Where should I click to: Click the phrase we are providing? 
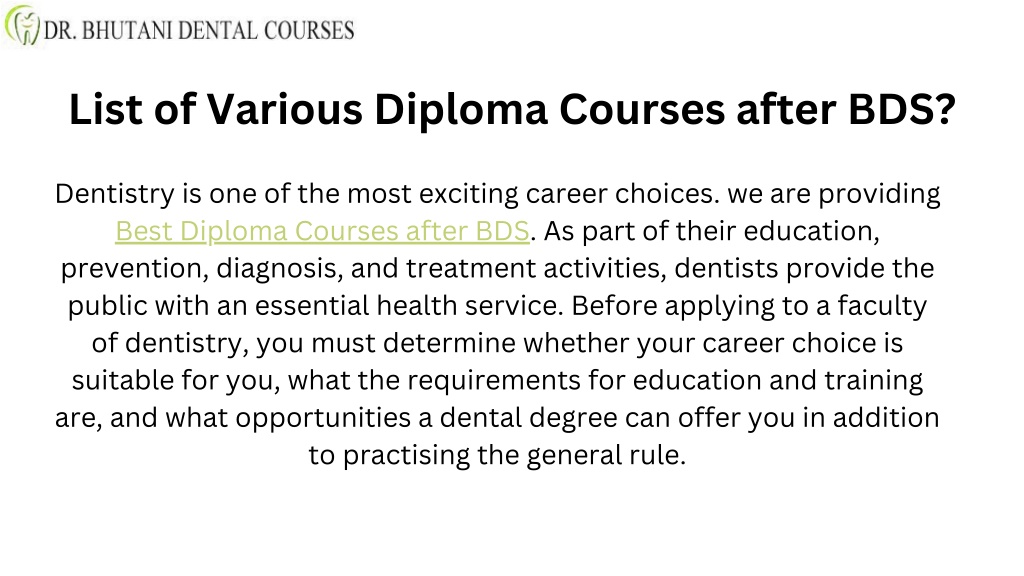tap(833, 194)
